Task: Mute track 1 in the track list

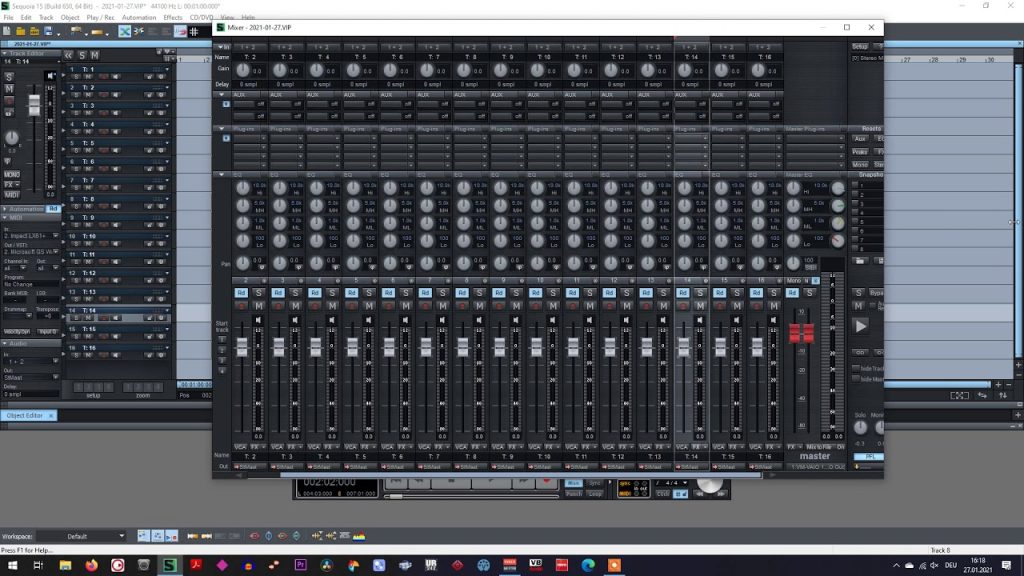Action: 88,76
